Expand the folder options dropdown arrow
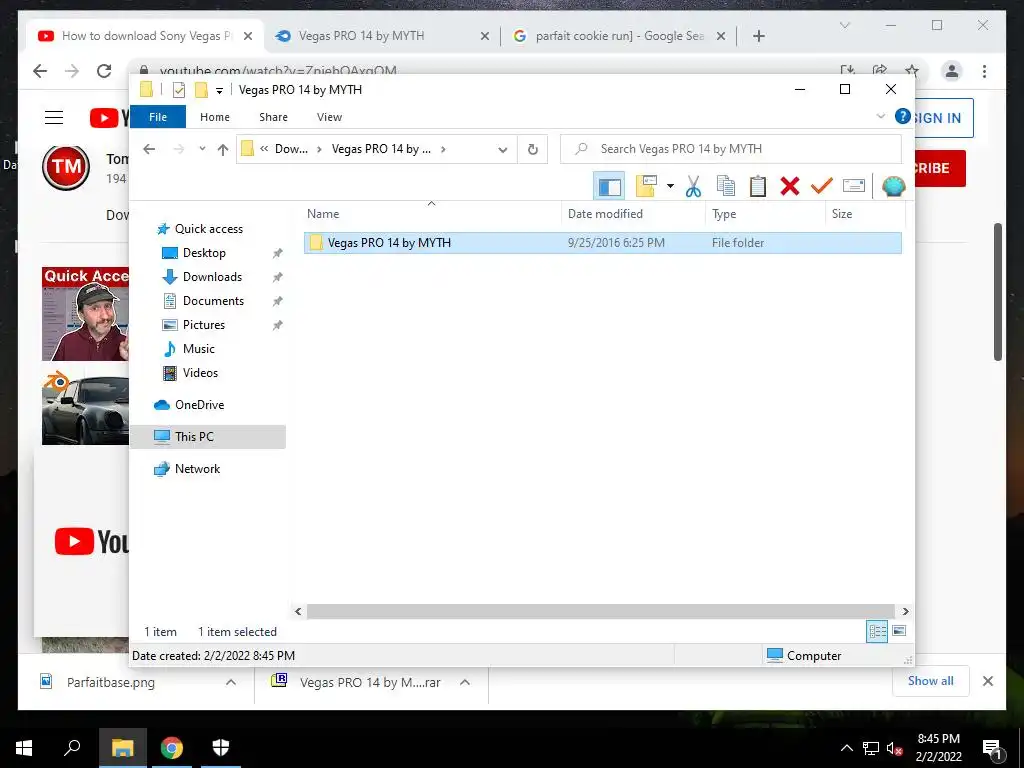 tap(670, 187)
